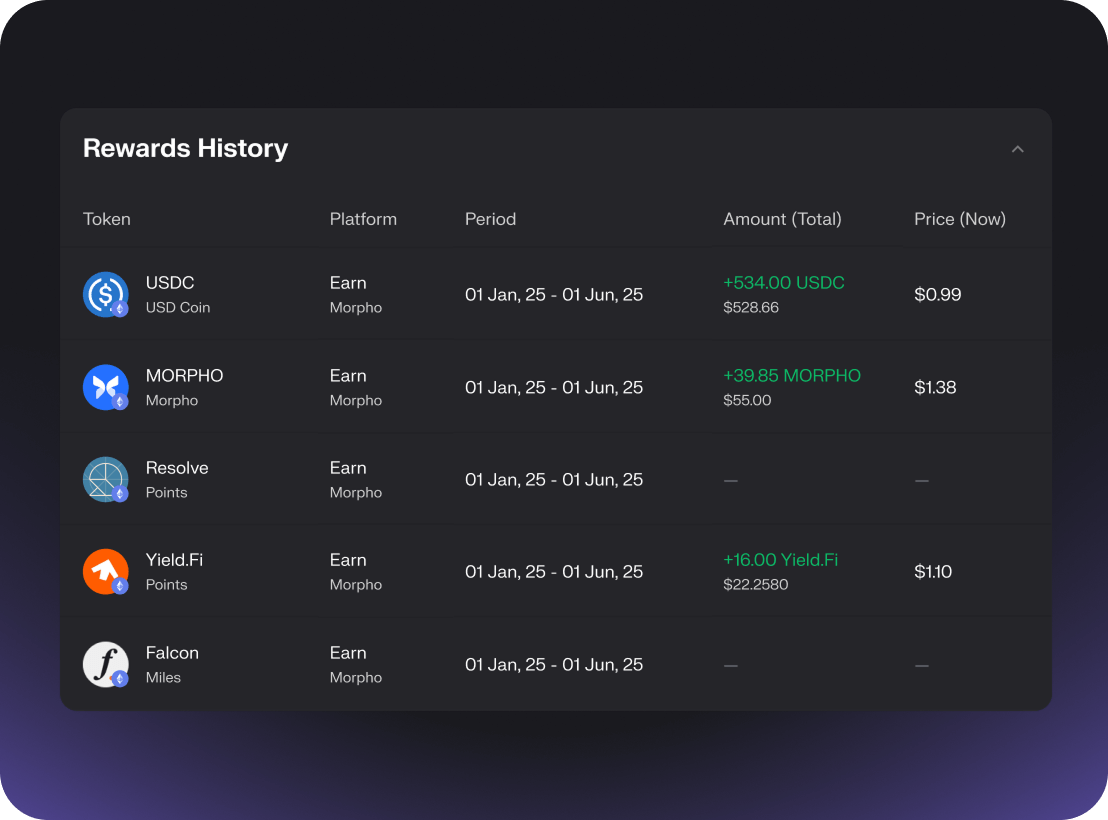1108x820 pixels.
Task: Click the USDC row period dates
Action: point(554,295)
